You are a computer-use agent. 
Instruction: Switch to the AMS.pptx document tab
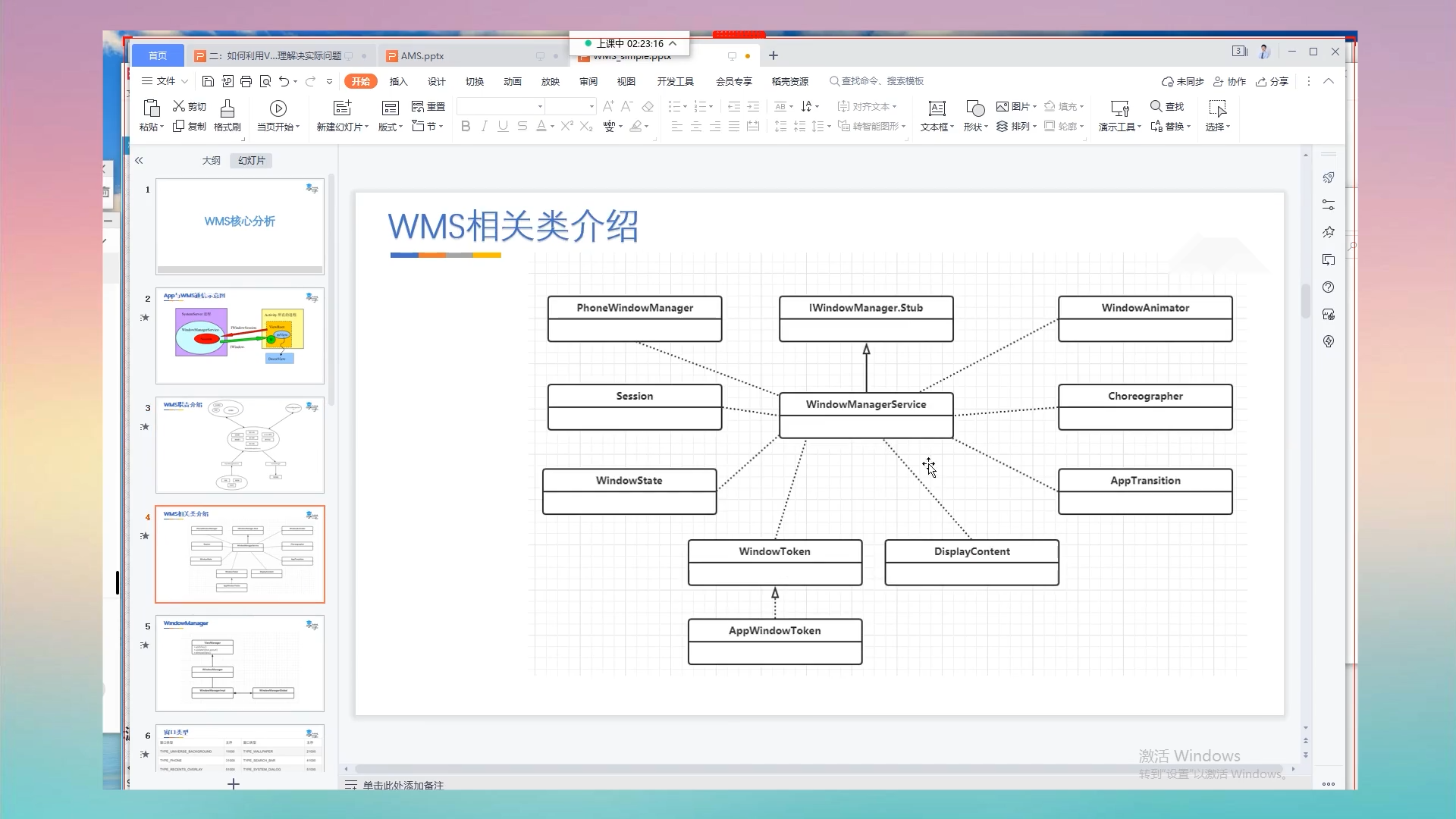pyautogui.click(x=422, y=56)
